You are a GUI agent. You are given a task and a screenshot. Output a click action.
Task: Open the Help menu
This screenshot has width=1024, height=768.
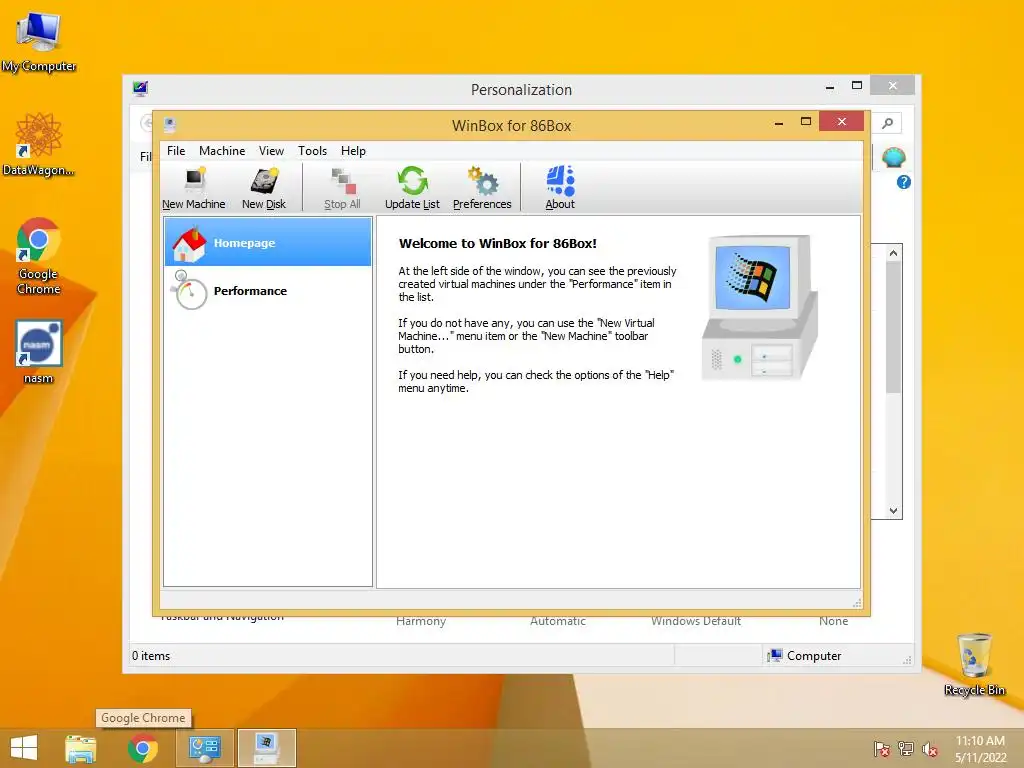(353, 151)
